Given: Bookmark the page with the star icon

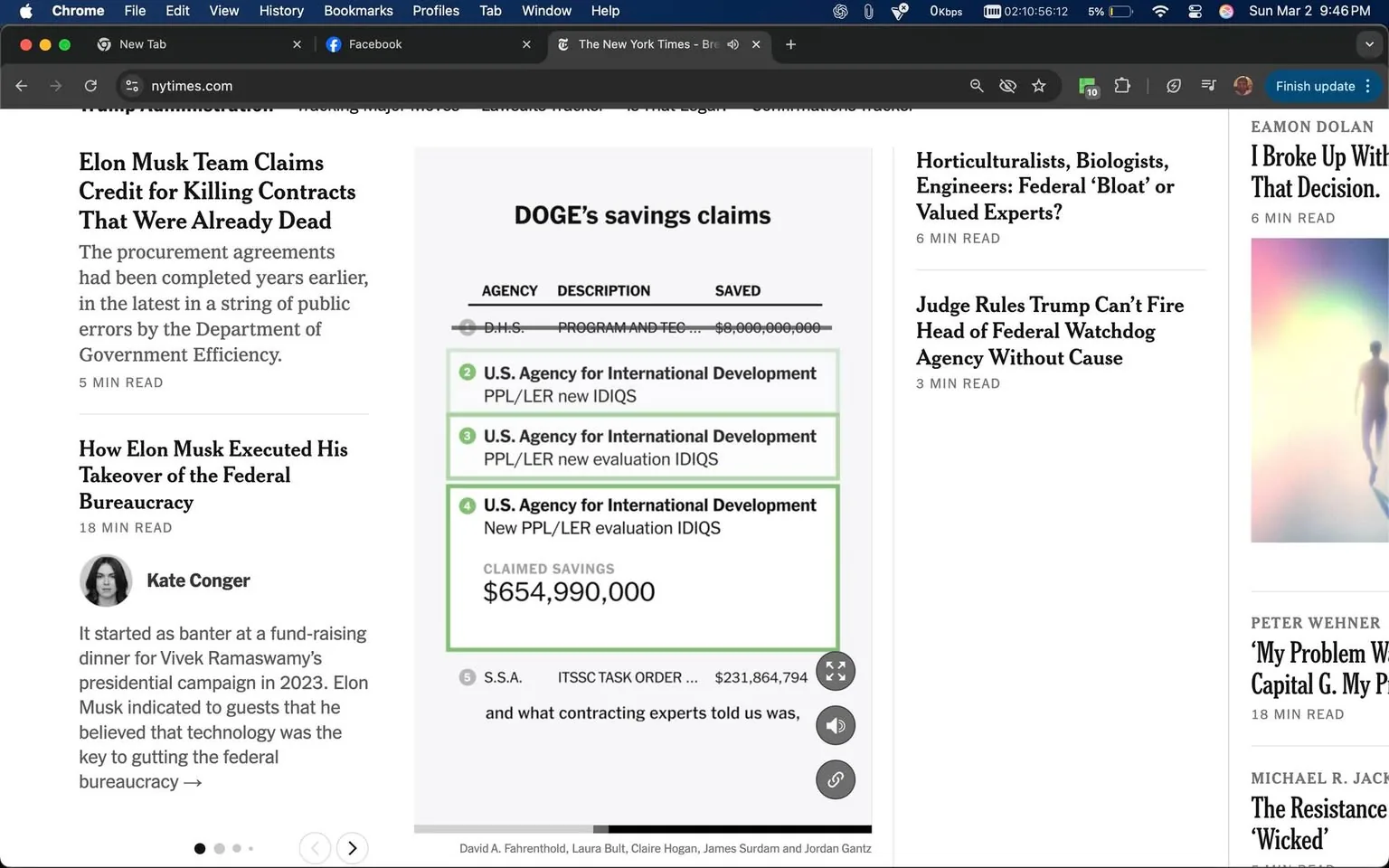Looking at the screenshot, I should (1039, 85).
